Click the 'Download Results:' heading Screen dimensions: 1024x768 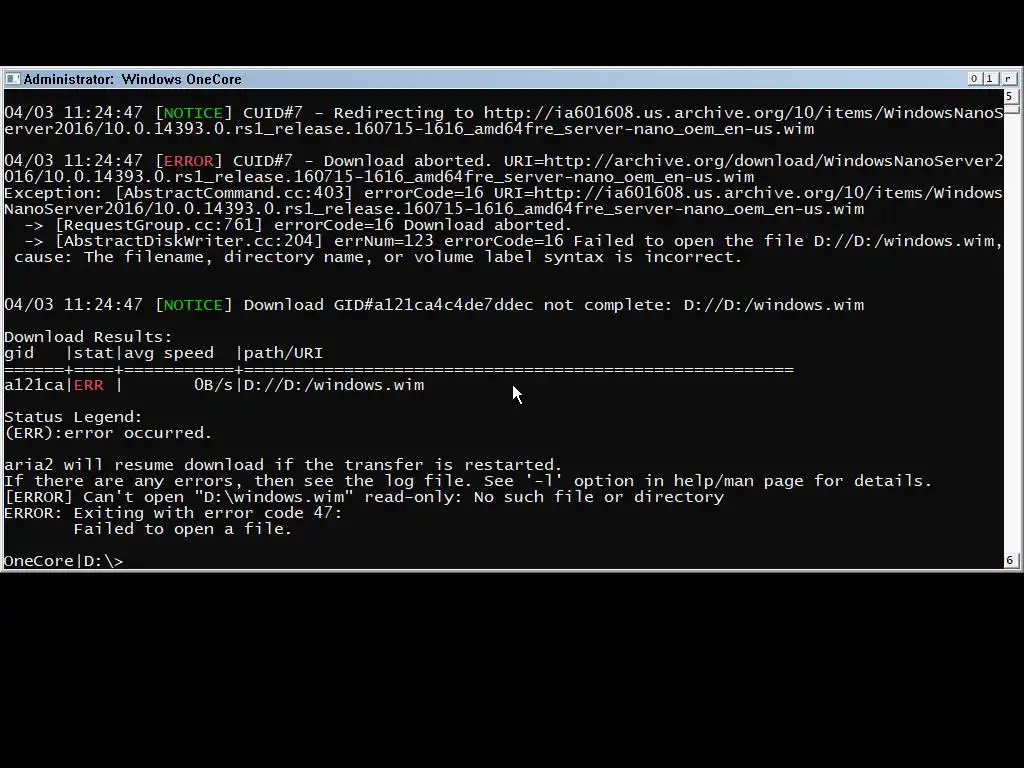pos(88,337)
